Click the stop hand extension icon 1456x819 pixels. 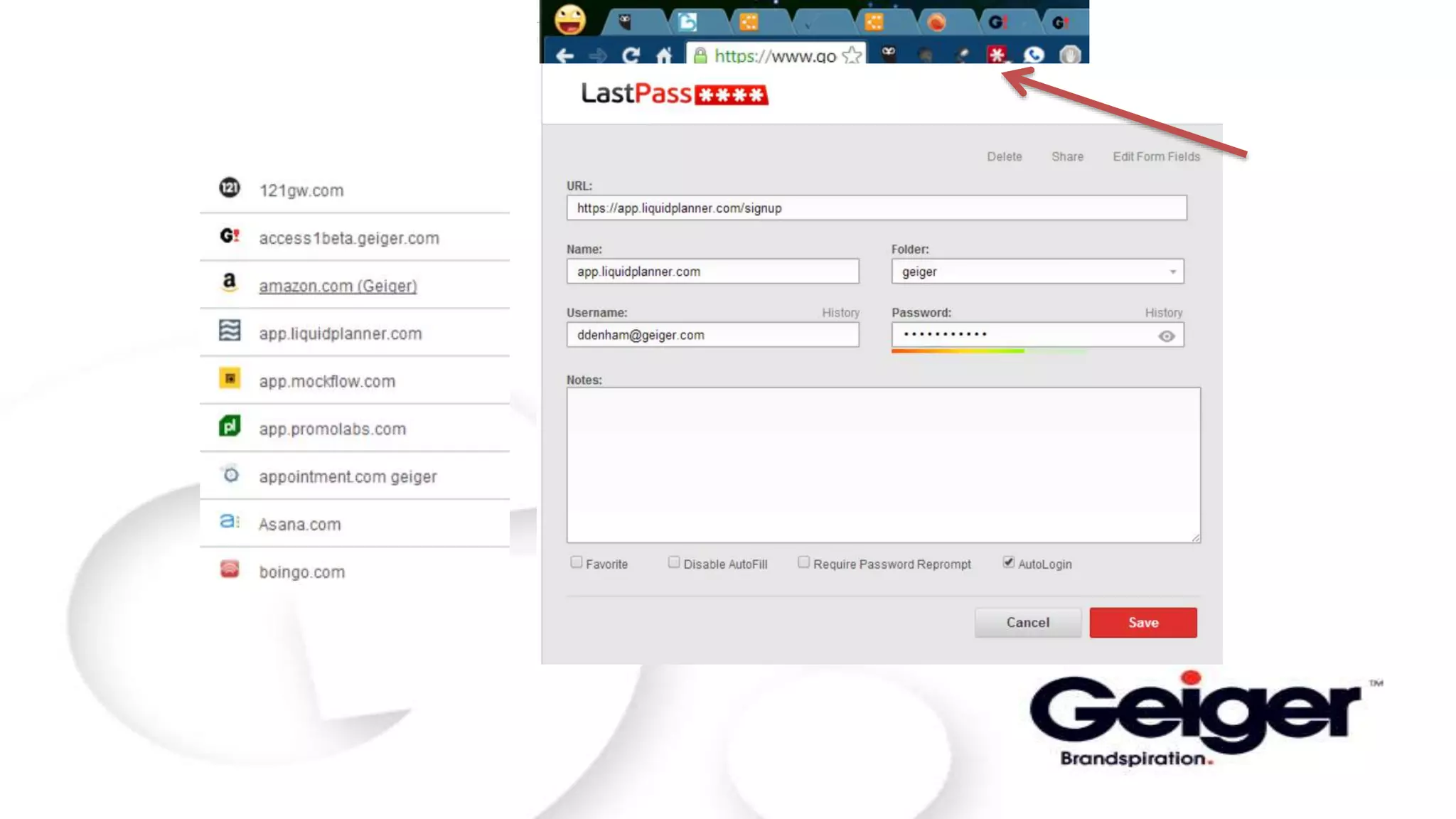1070,55
